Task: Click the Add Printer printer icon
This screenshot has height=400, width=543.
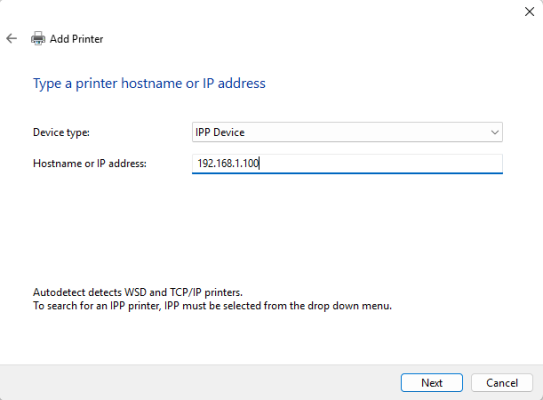Action: (x=38, y=38)
